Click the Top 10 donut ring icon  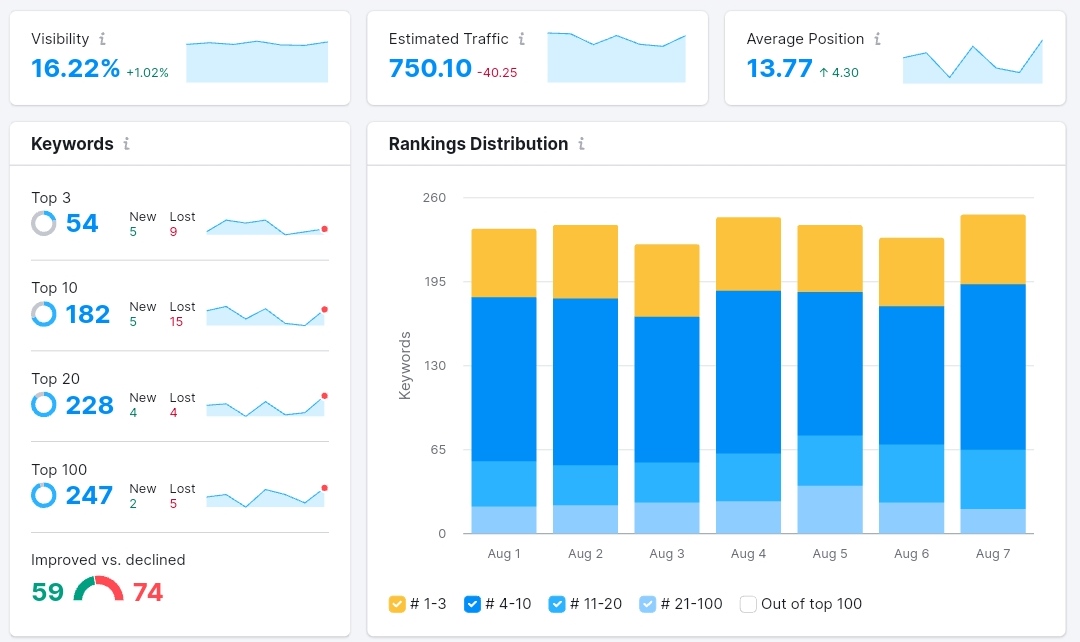tap(43, 314)
